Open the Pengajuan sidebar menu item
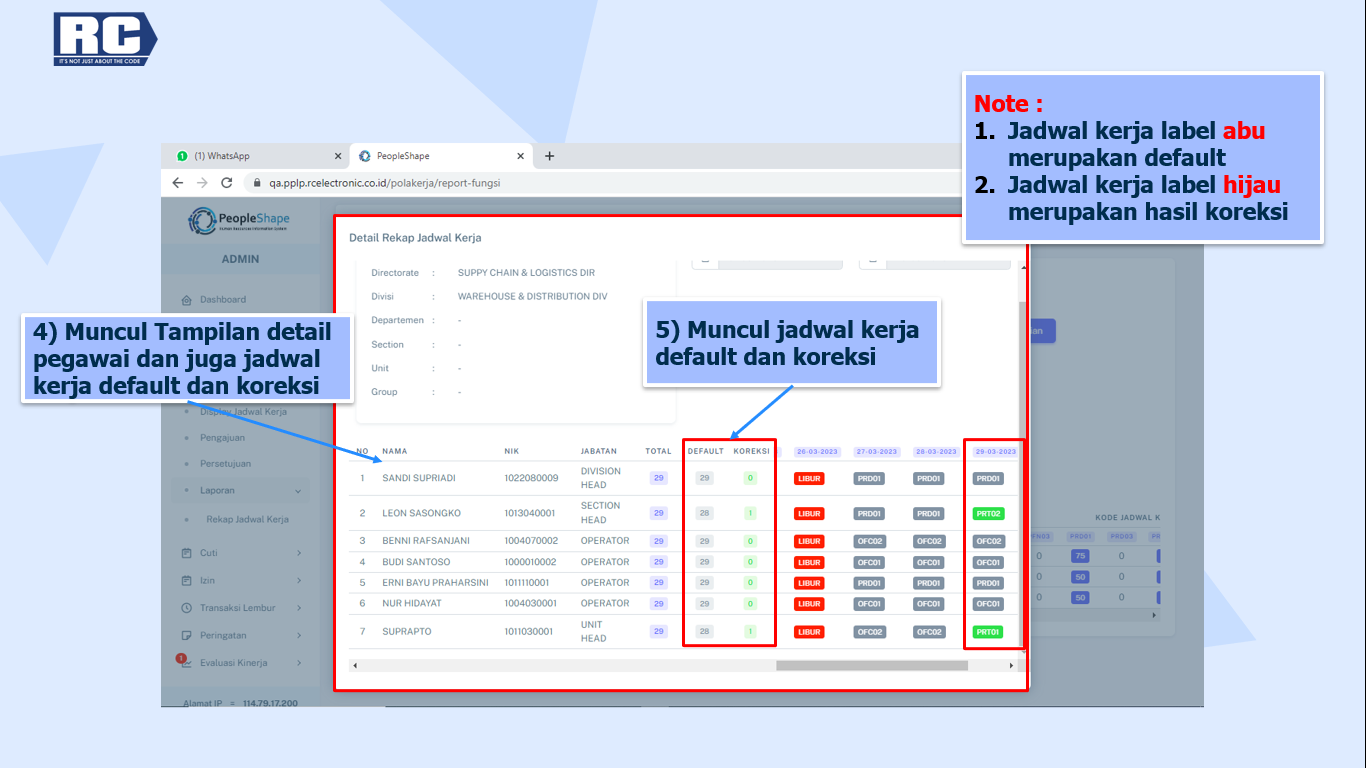 coord(222,438)
